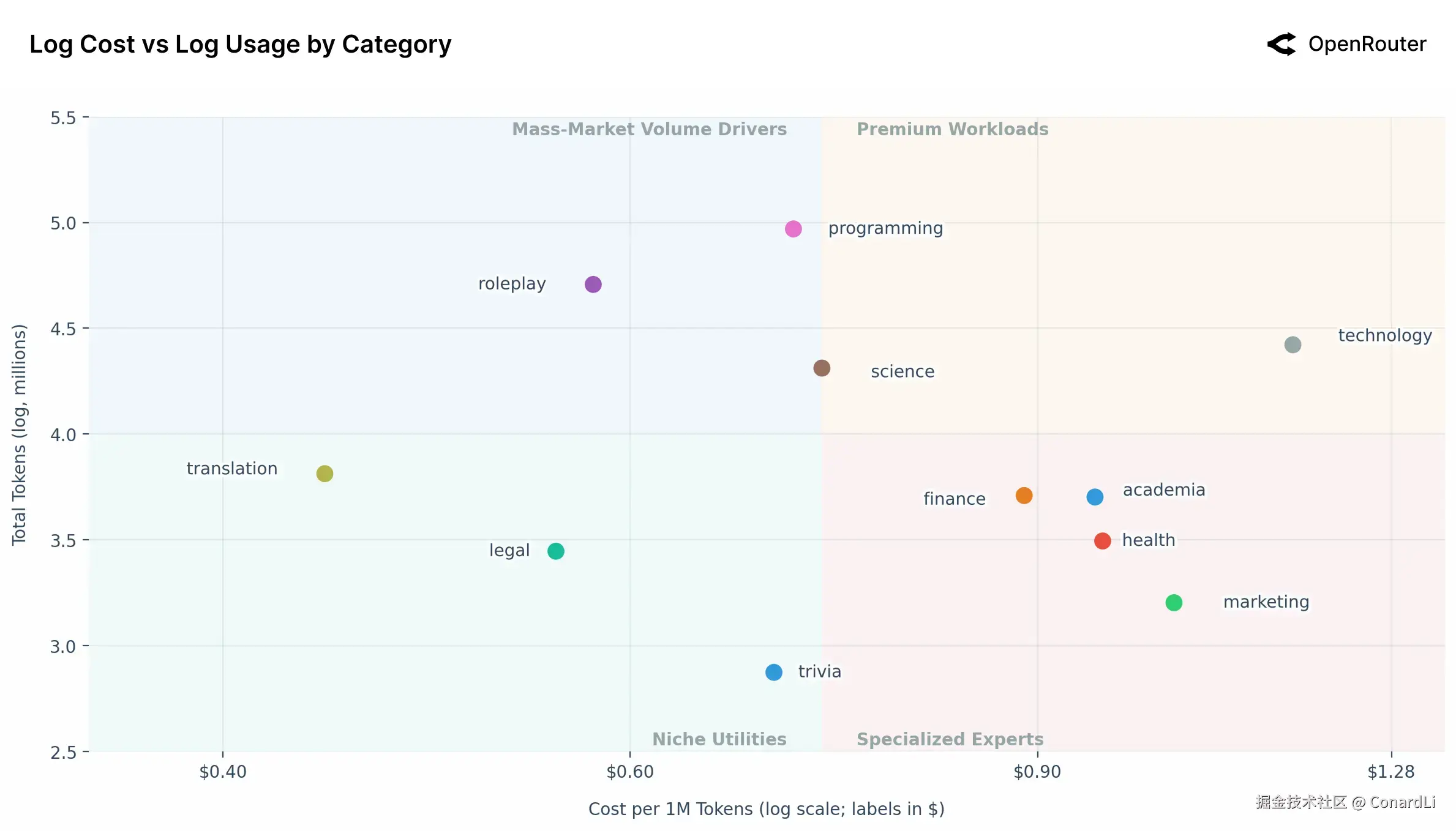Click the blue academia data point

tap(1095, 497)
